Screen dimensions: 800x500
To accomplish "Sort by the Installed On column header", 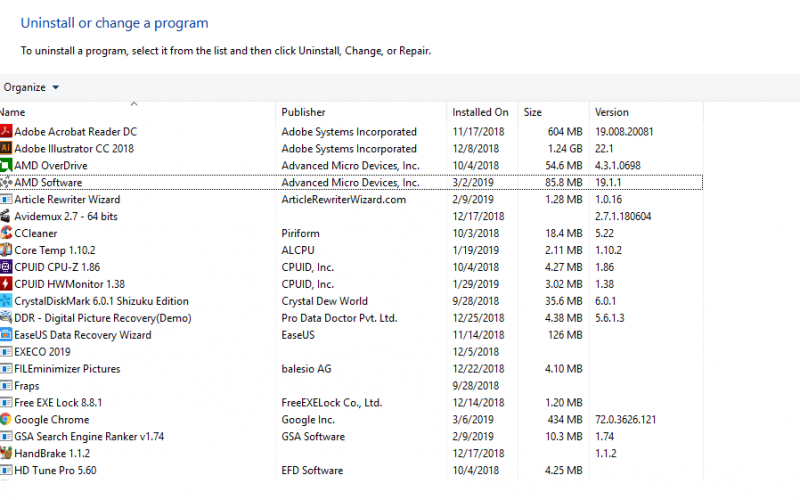I will click(x=482, y=112).
